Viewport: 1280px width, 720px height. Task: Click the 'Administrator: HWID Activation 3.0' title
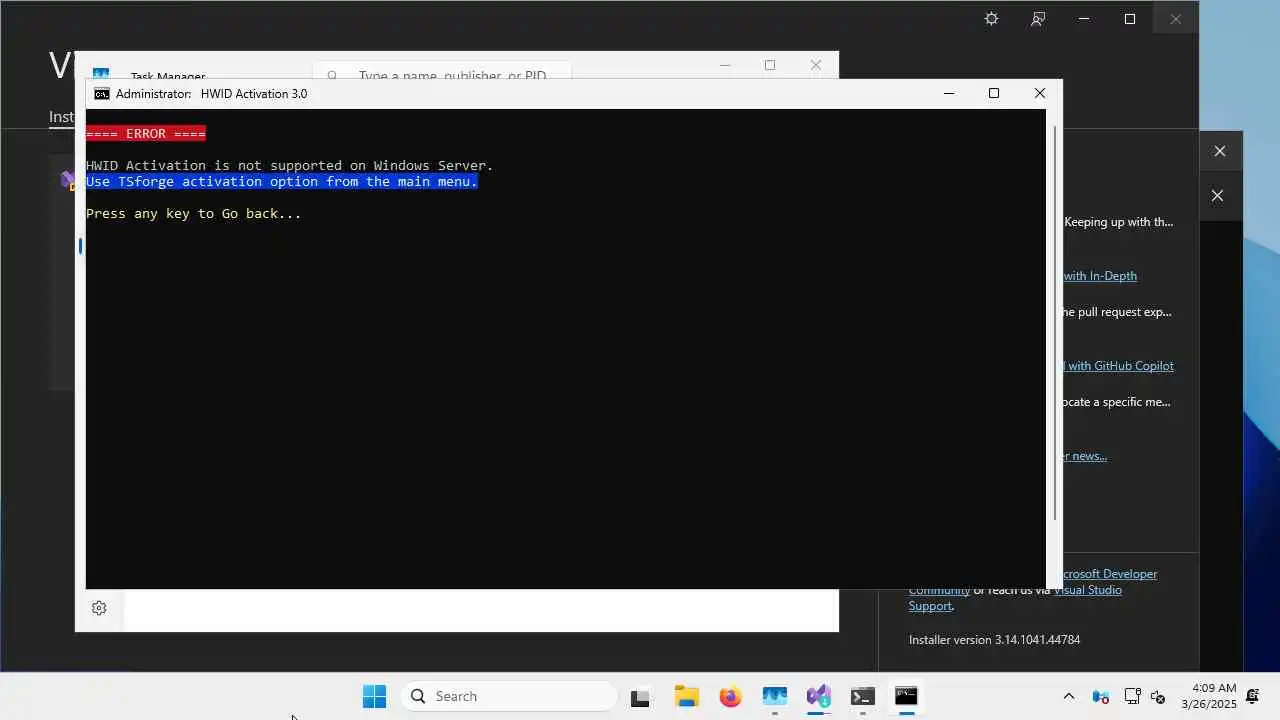[212, 94]
